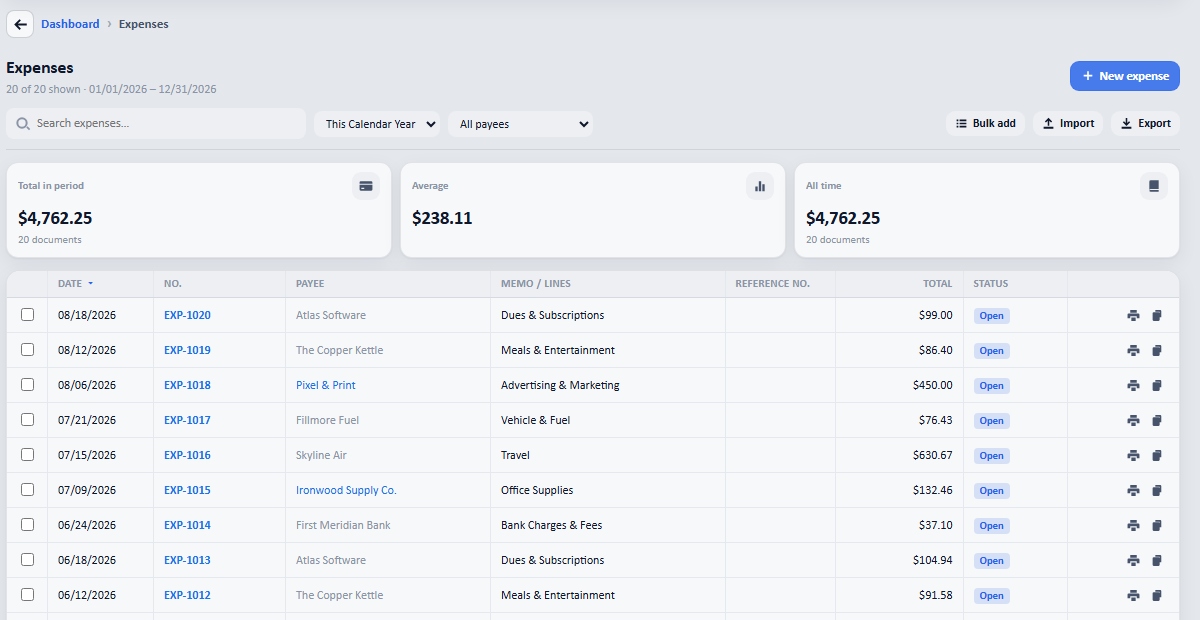This screenshot has height=620, width=1200.
Task: Print expense EXP-1014
Action: (x=1133, y=526)
